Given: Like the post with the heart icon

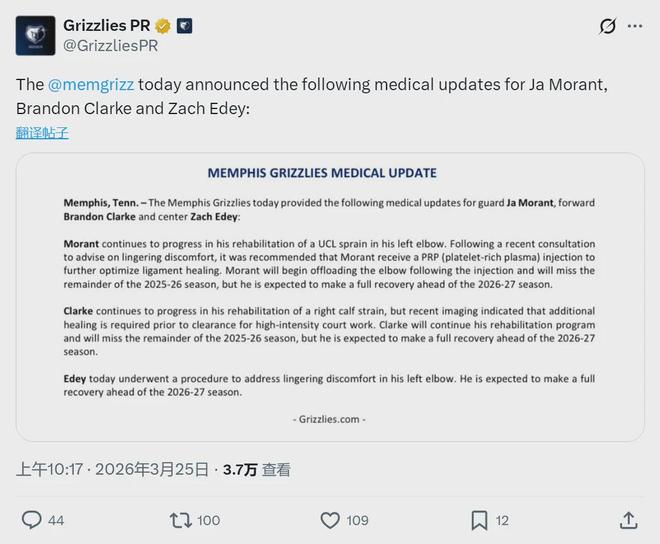Looking at the screenshot, I should [330, 520].
